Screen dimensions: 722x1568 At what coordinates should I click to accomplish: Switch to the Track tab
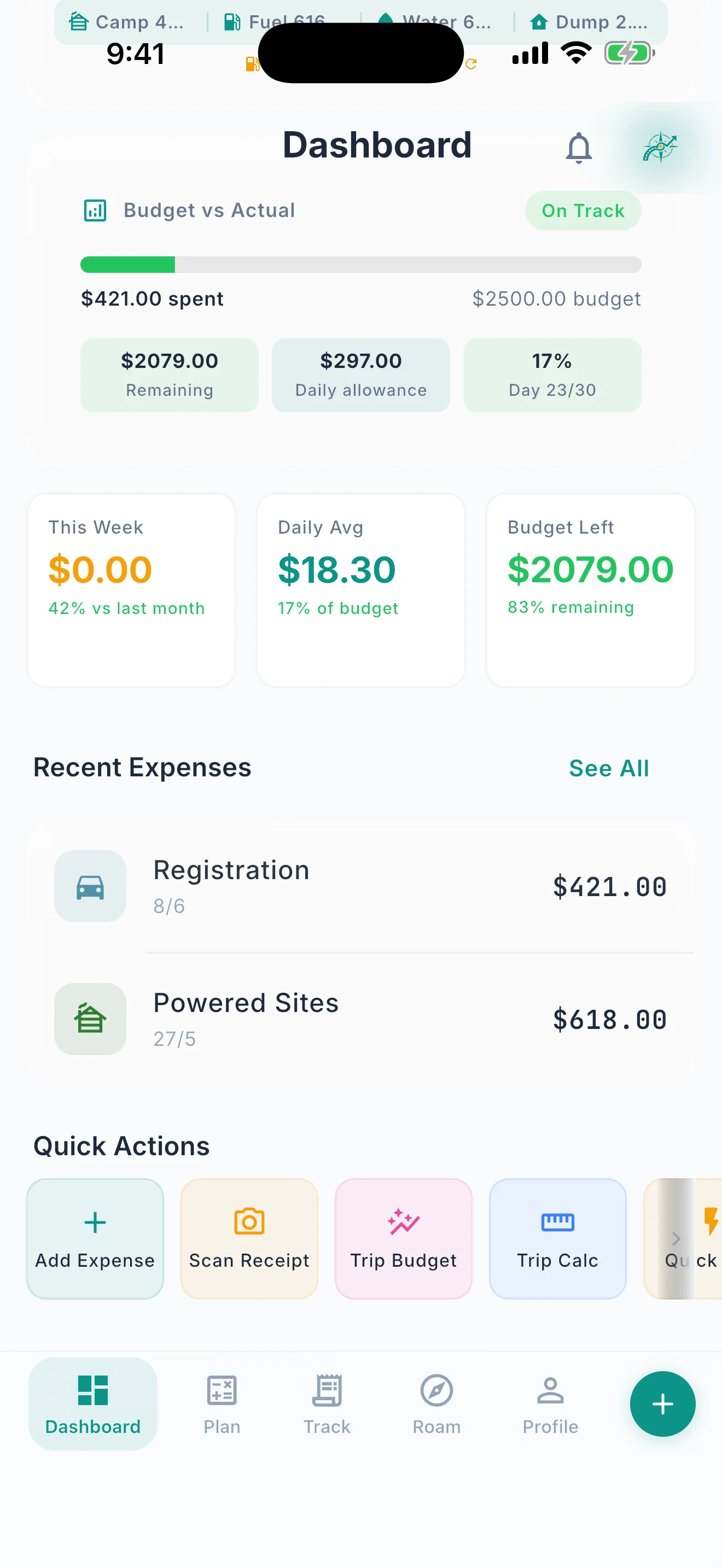327,1403
